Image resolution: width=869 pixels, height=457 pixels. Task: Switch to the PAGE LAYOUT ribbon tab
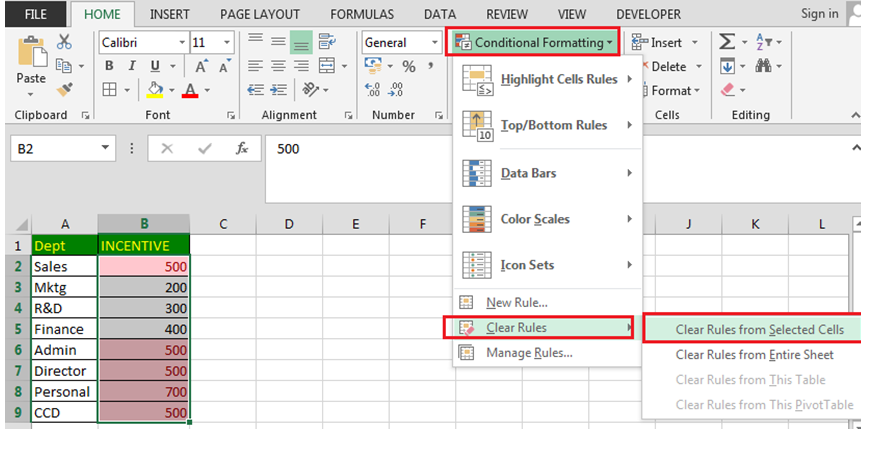point(259,14)
